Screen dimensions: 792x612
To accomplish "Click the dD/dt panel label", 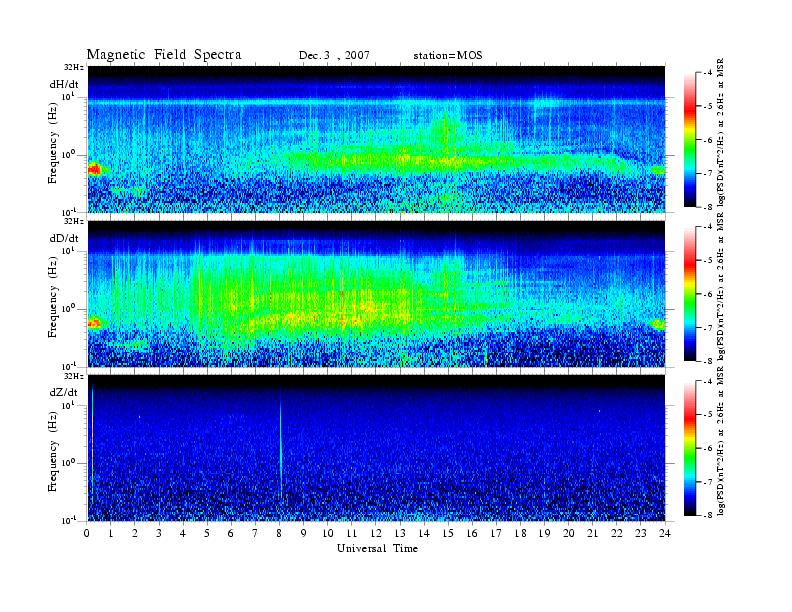I will (x=64, y=238).
